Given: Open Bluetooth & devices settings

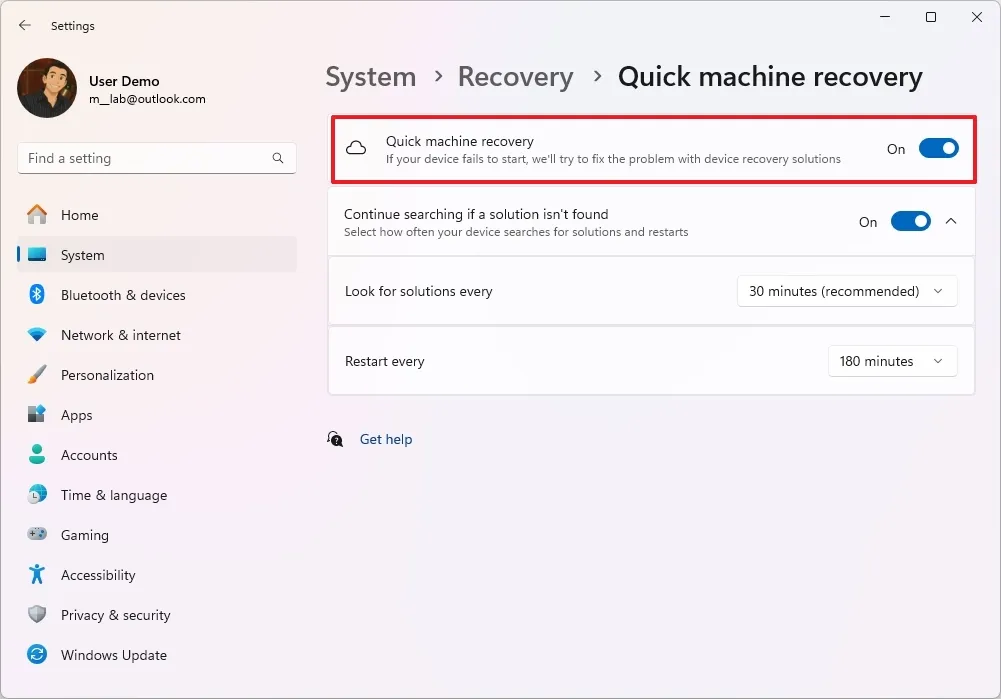Looking at the screenshot, I should click(x=124, y=295).
